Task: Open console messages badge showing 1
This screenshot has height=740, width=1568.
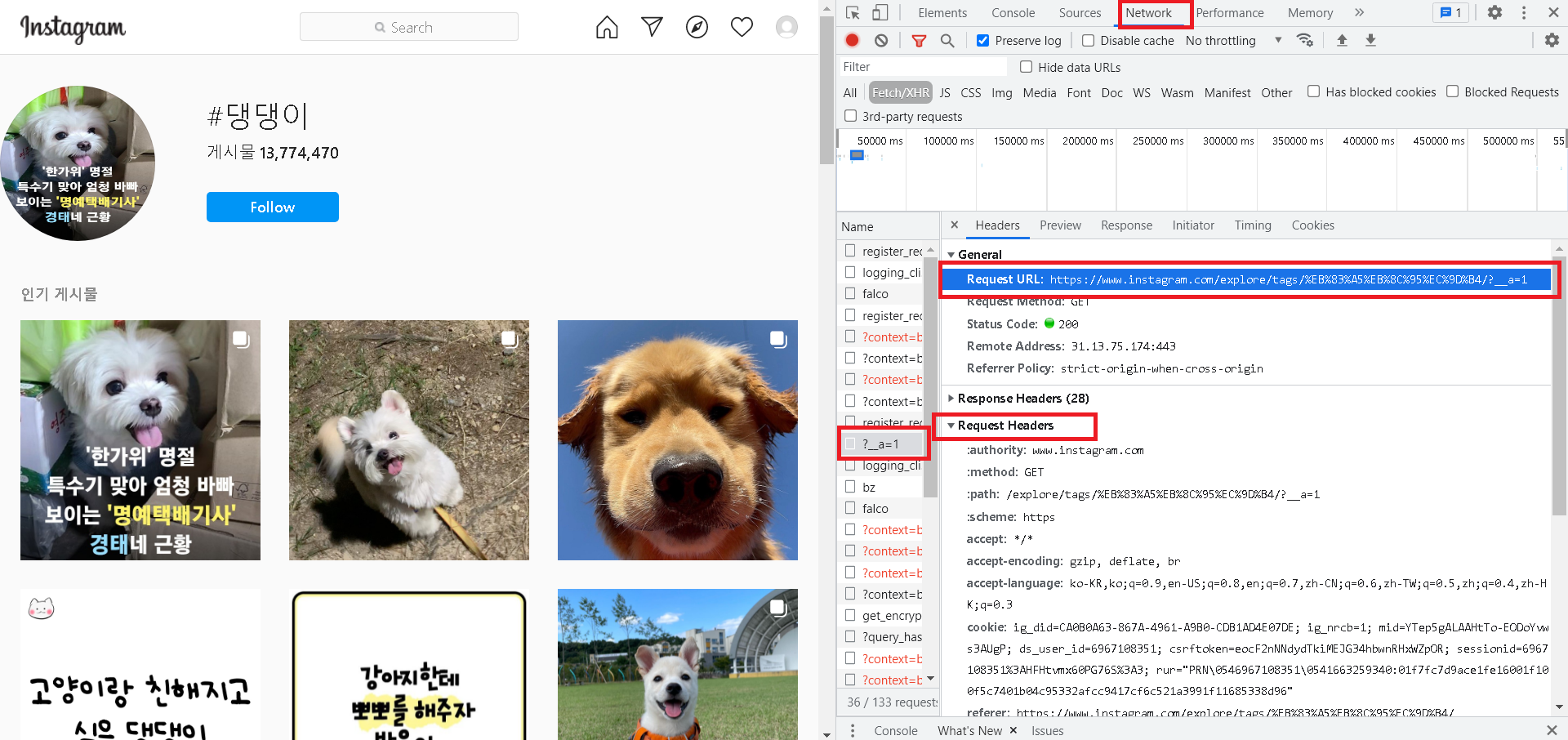Action: [x=1451, y=12]
